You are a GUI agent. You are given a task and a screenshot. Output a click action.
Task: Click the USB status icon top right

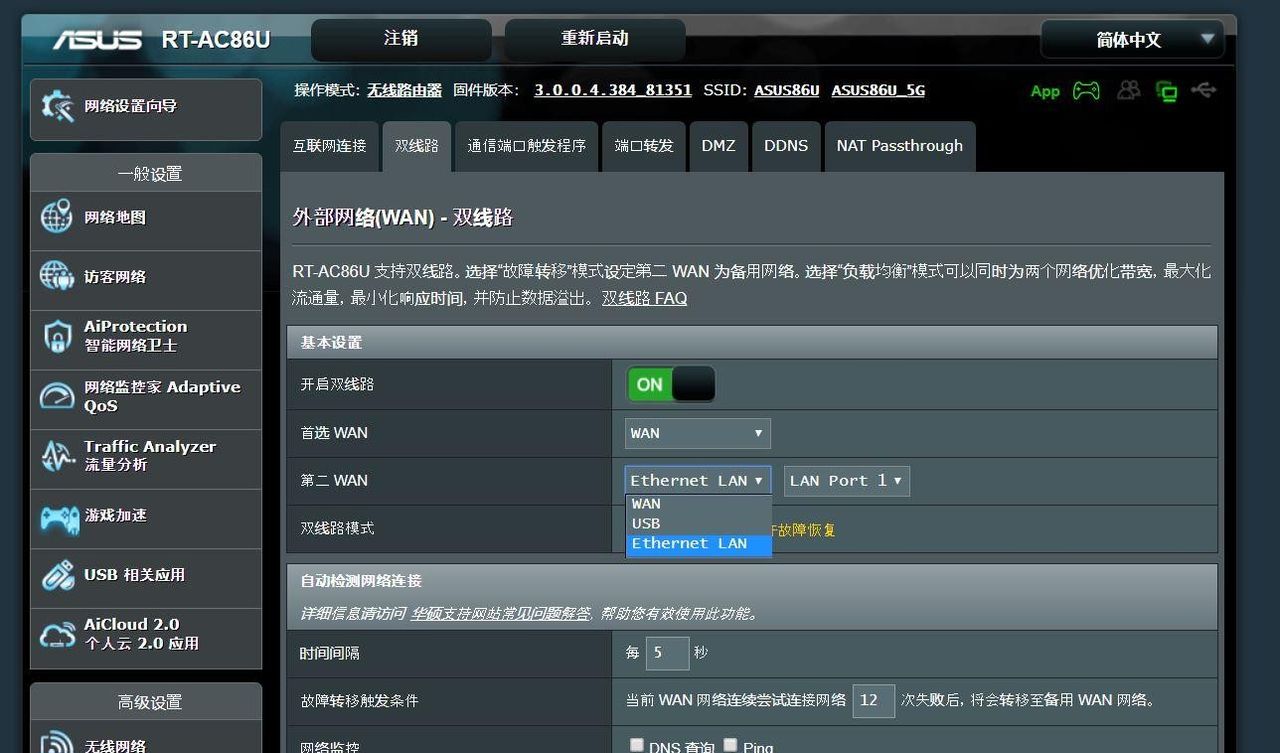(x=1205, y=90)
